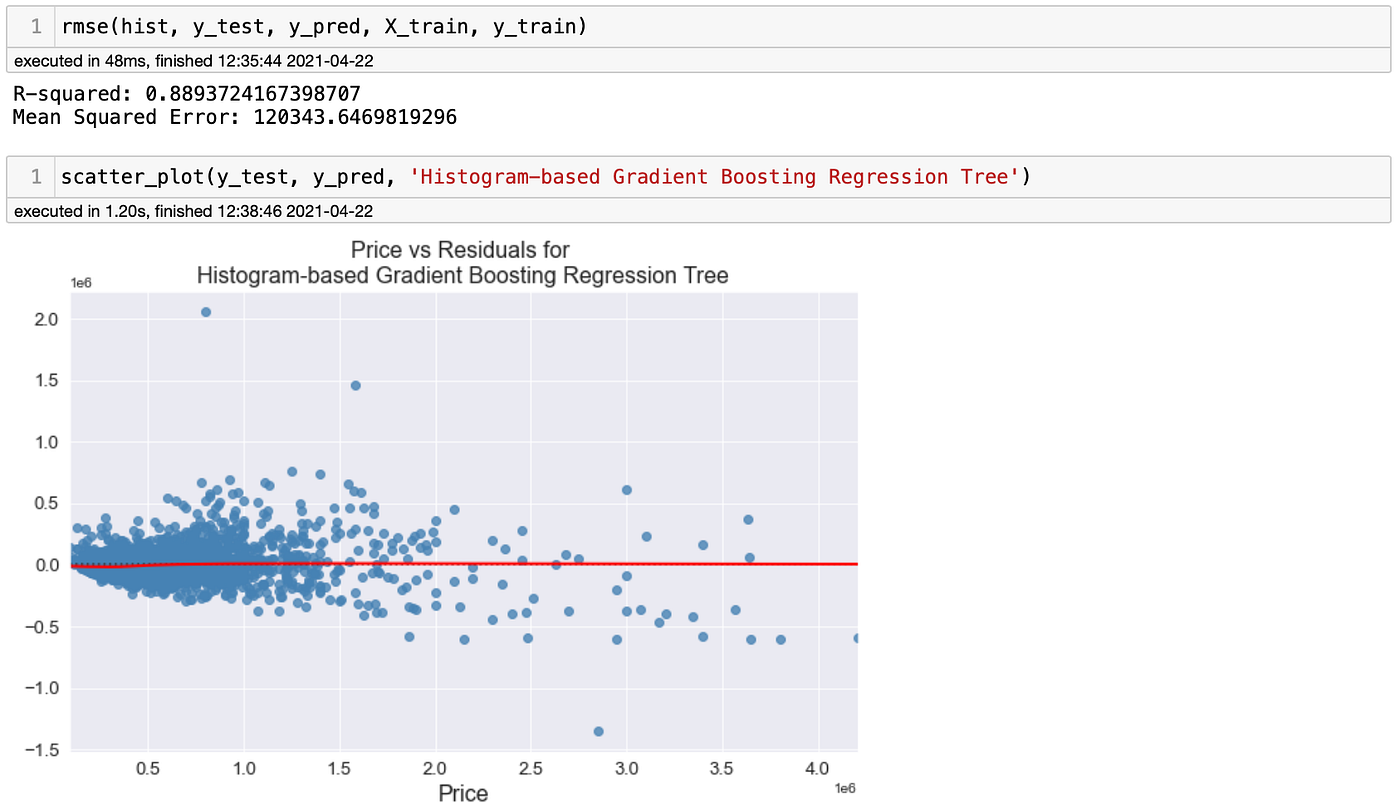Click the line number 1 of first cell

[34, 27]
